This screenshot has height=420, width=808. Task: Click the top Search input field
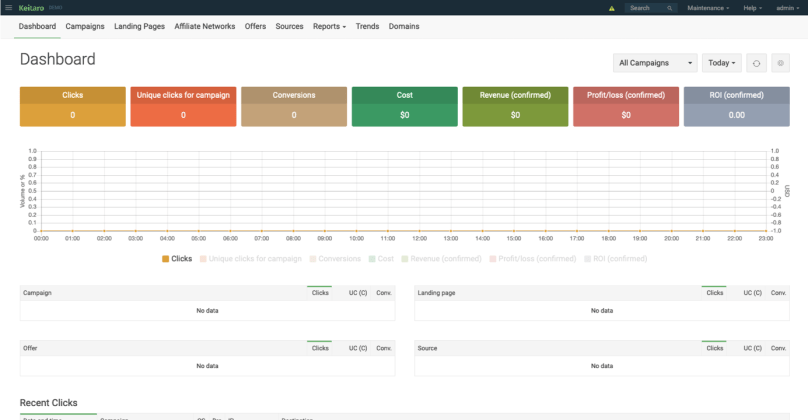(x=646, y=8)
